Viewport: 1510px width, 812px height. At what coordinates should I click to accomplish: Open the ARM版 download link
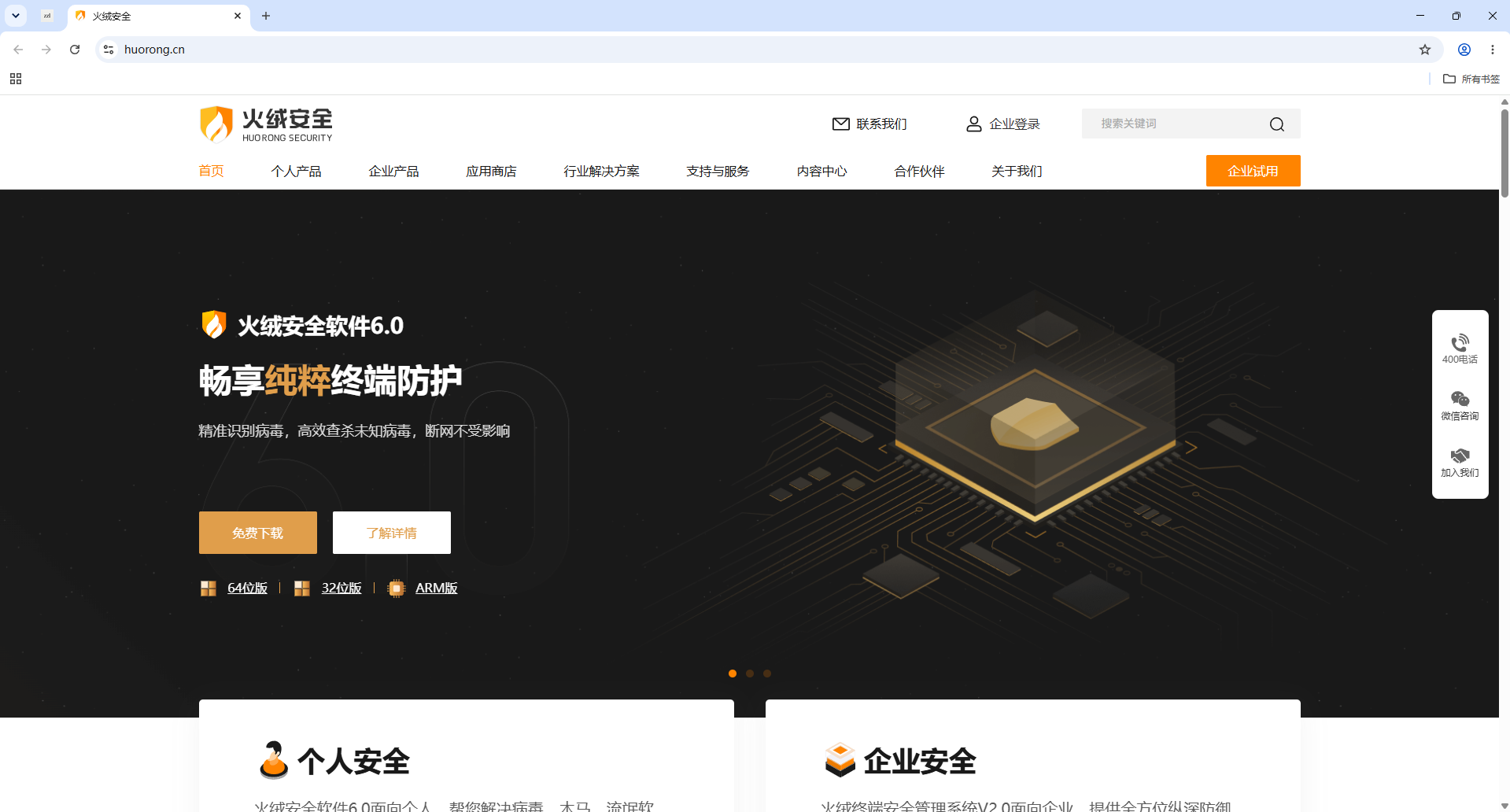tap(436, 589)
